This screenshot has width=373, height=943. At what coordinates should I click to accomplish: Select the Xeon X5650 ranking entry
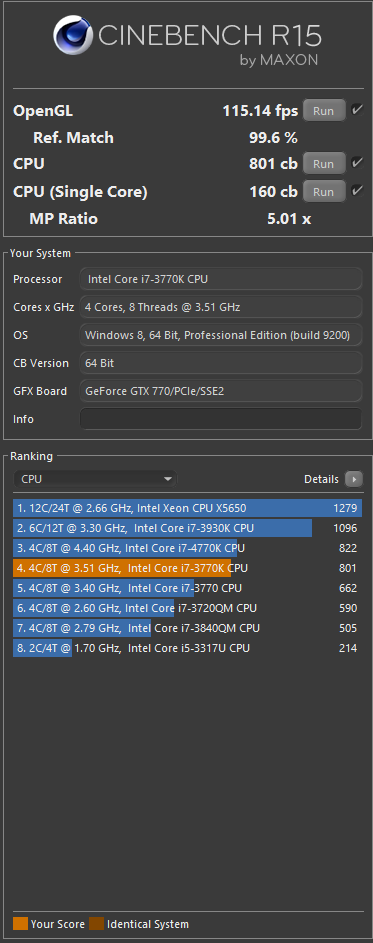tap(187, 508)
